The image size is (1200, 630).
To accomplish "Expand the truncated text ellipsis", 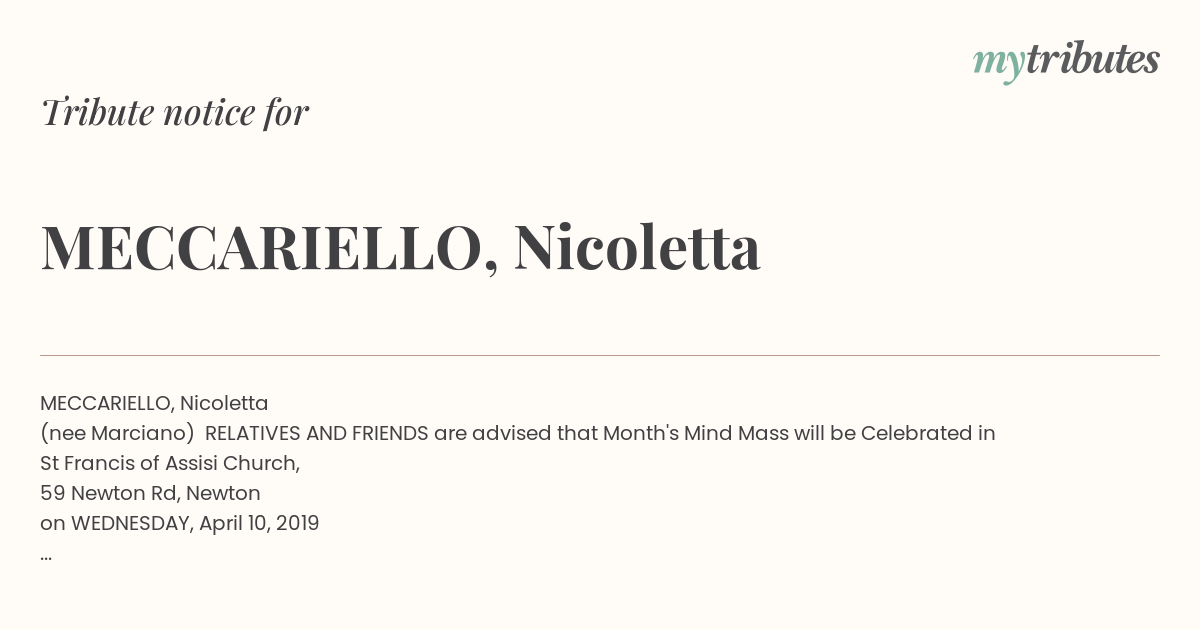I will click(46, 557).
